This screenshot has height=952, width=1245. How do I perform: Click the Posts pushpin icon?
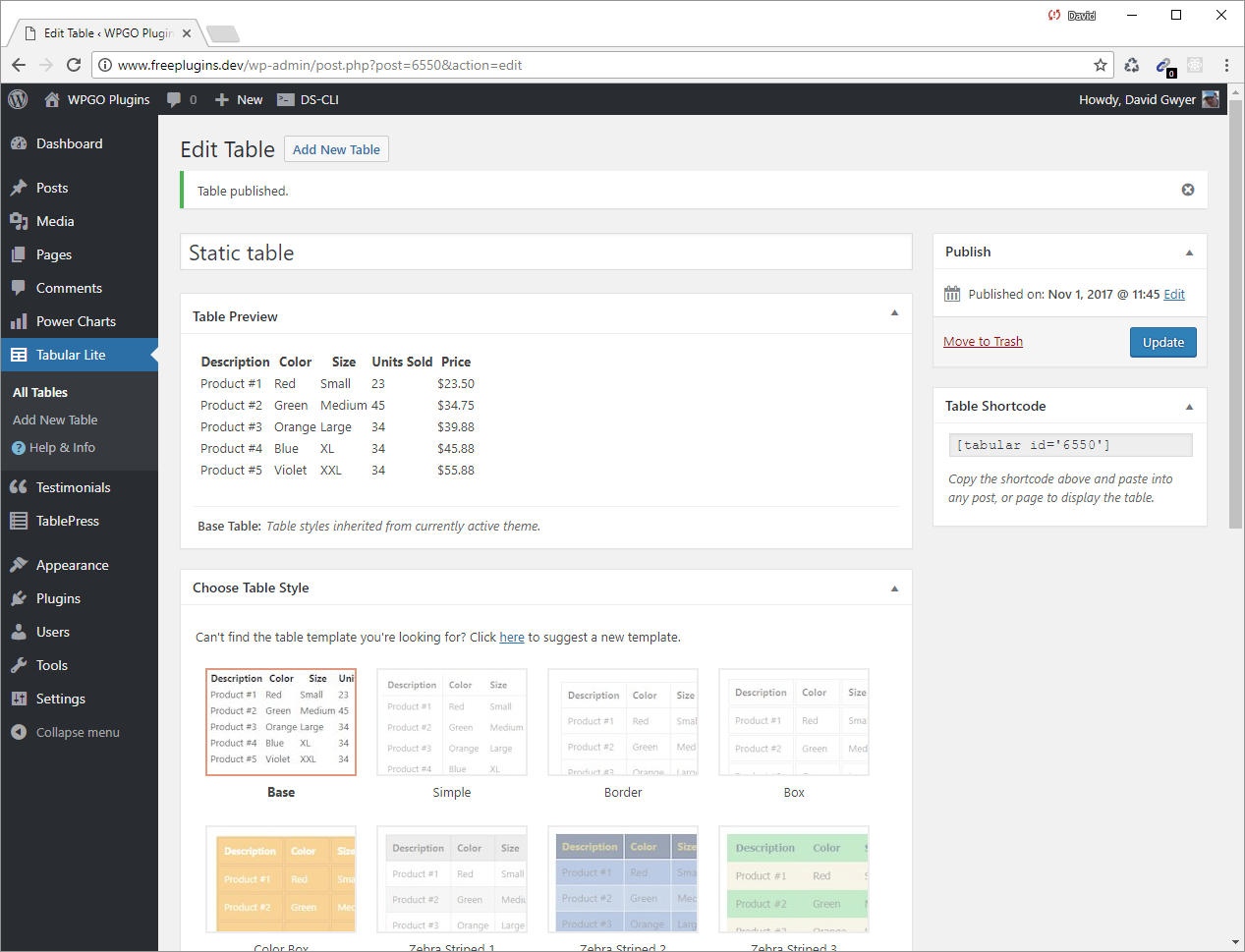click(19, 188)
